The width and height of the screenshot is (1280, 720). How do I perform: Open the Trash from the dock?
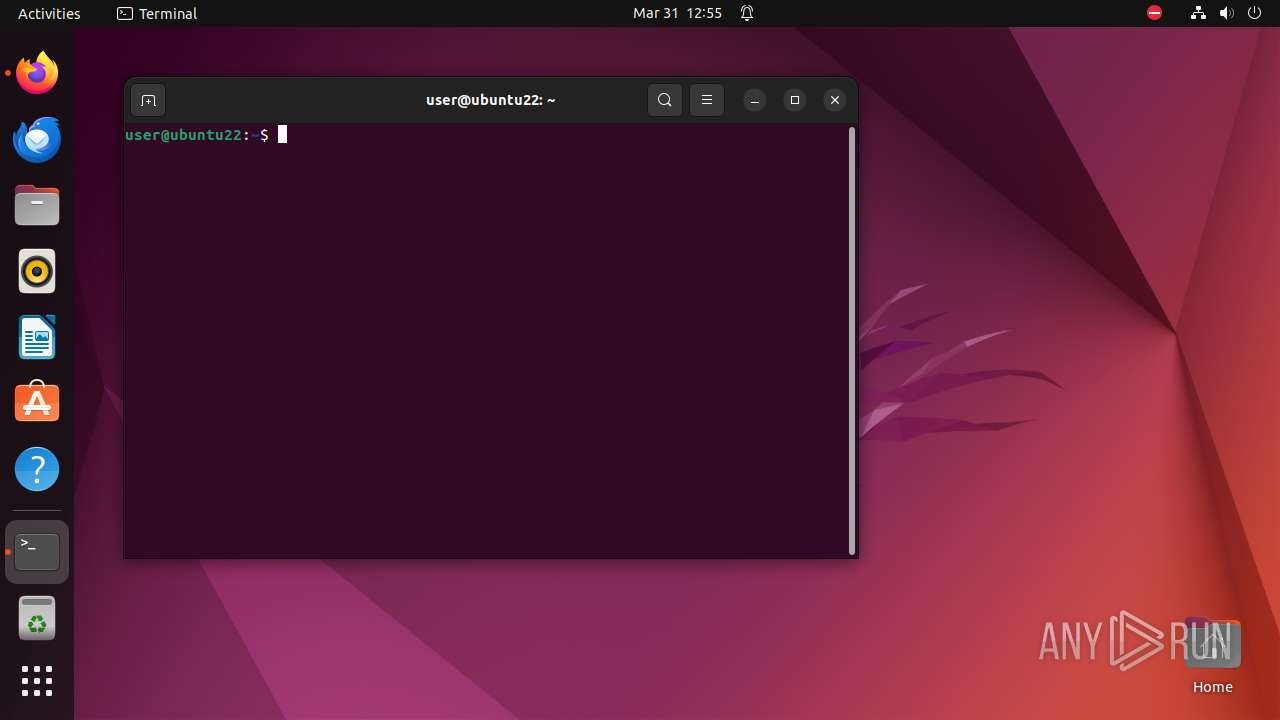click(x=37, y=618)
